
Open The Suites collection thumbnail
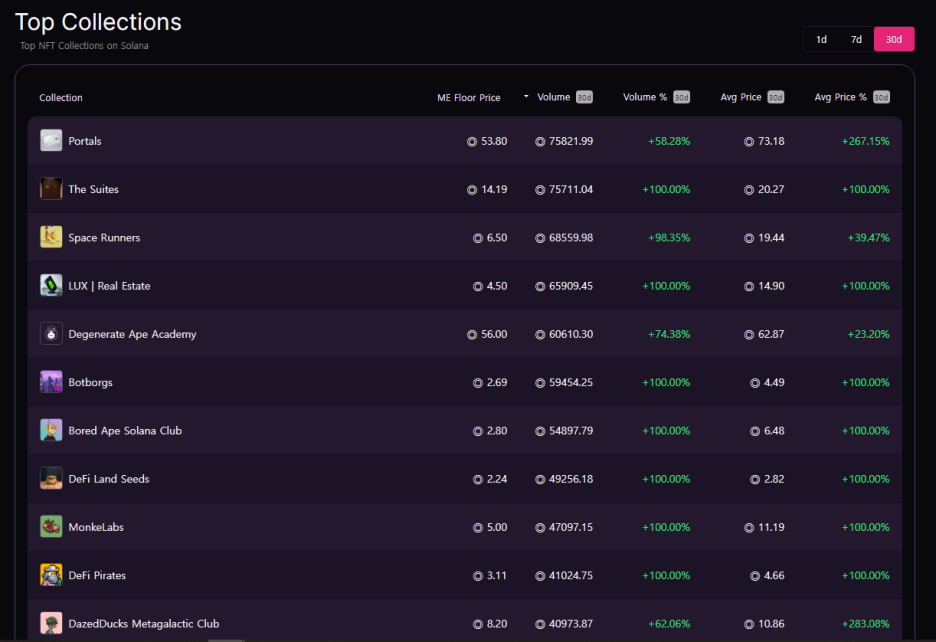pos(51,189)
